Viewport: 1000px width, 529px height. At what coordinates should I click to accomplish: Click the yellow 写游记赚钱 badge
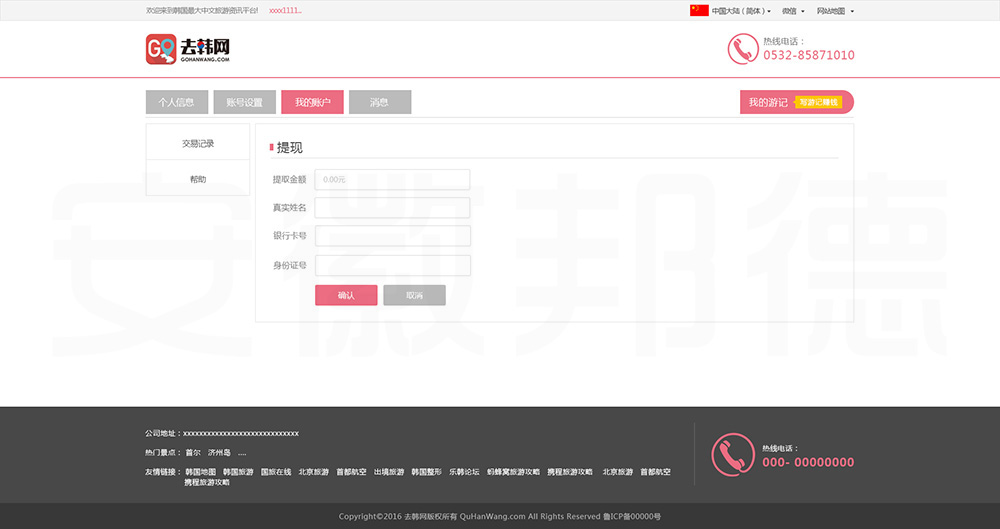[x=819, y=102]
